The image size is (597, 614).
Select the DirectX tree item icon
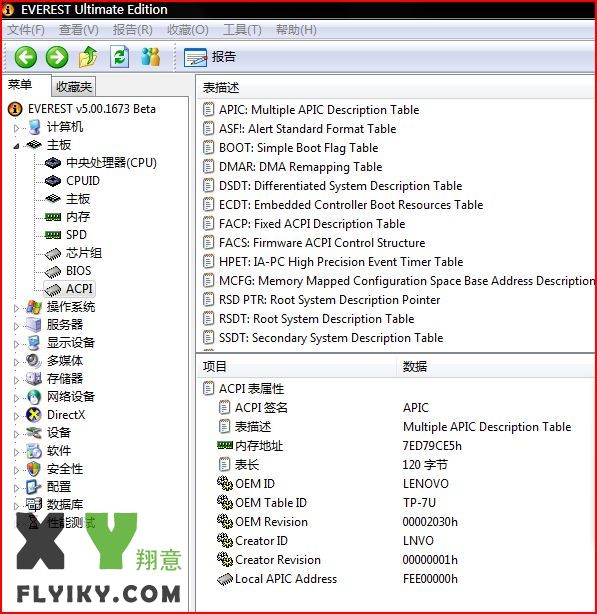pos(34,415)
